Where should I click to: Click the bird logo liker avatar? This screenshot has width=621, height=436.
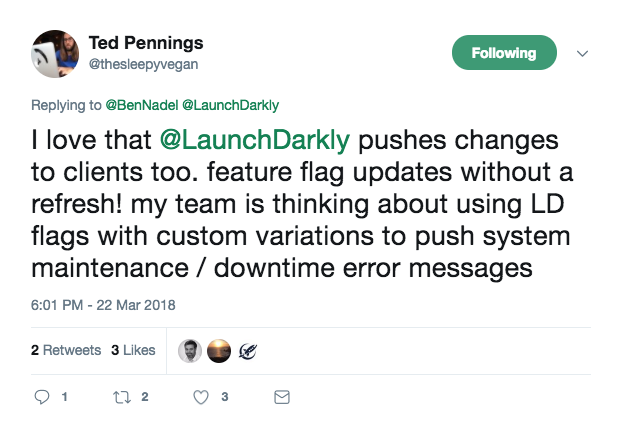(245, 350)
